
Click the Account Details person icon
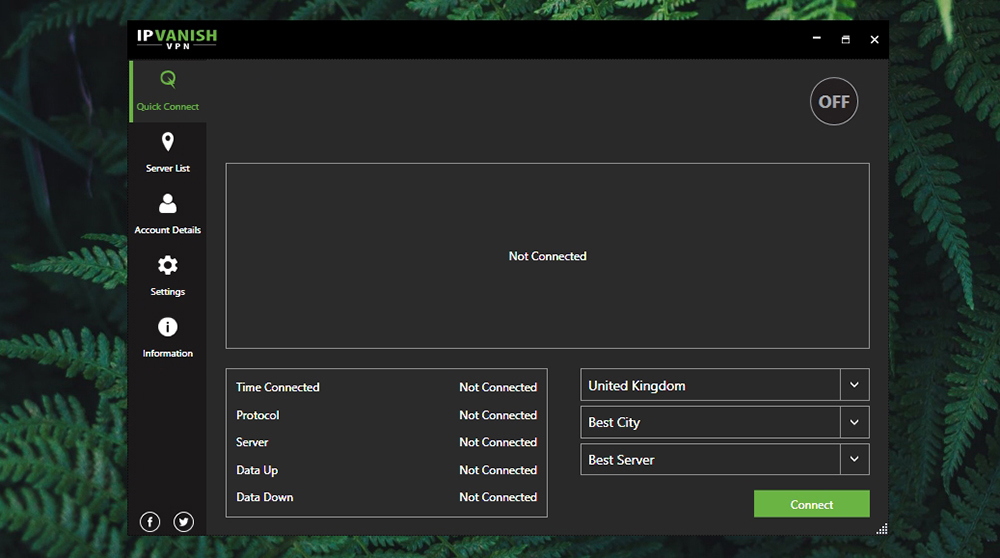168,203
